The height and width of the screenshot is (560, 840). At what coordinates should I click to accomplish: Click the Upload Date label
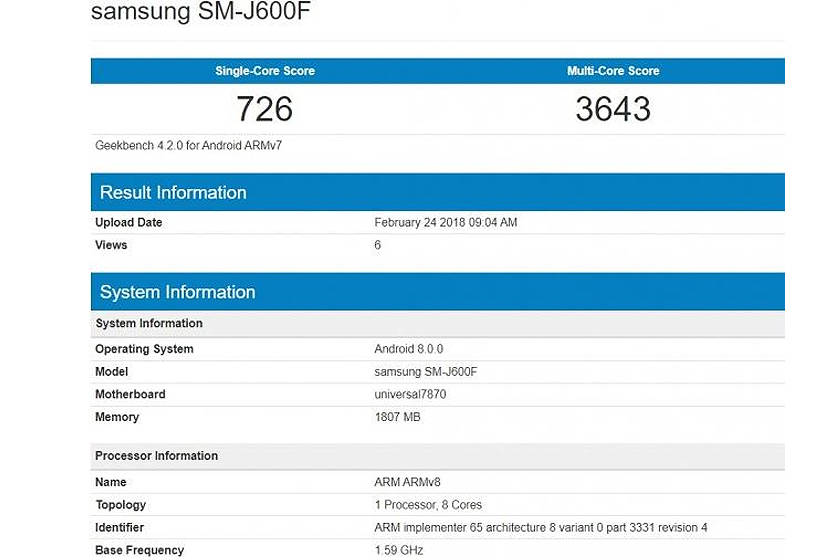(x=129, y=222)
